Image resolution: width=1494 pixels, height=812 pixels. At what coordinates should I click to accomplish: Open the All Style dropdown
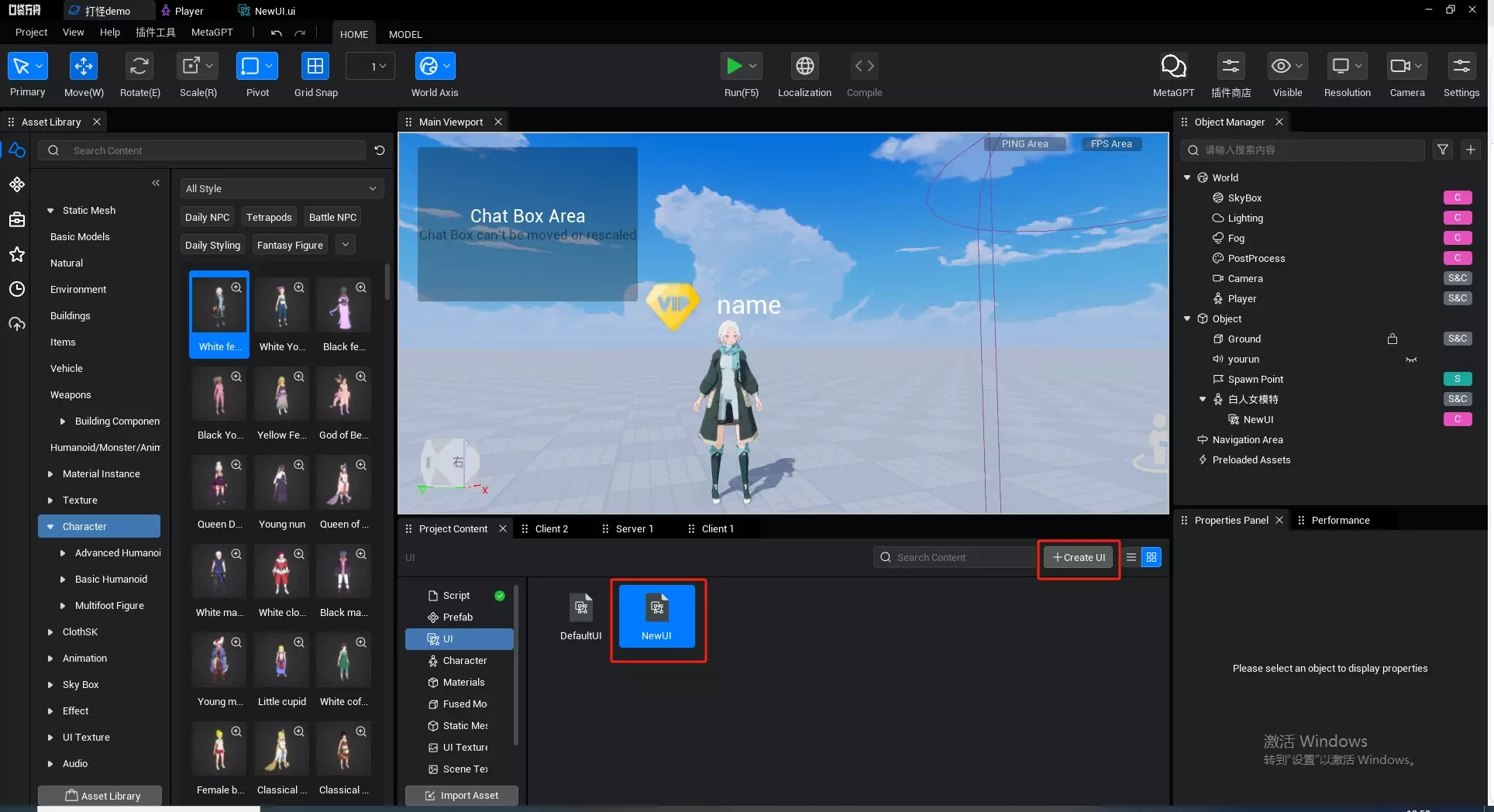point(281,188)
